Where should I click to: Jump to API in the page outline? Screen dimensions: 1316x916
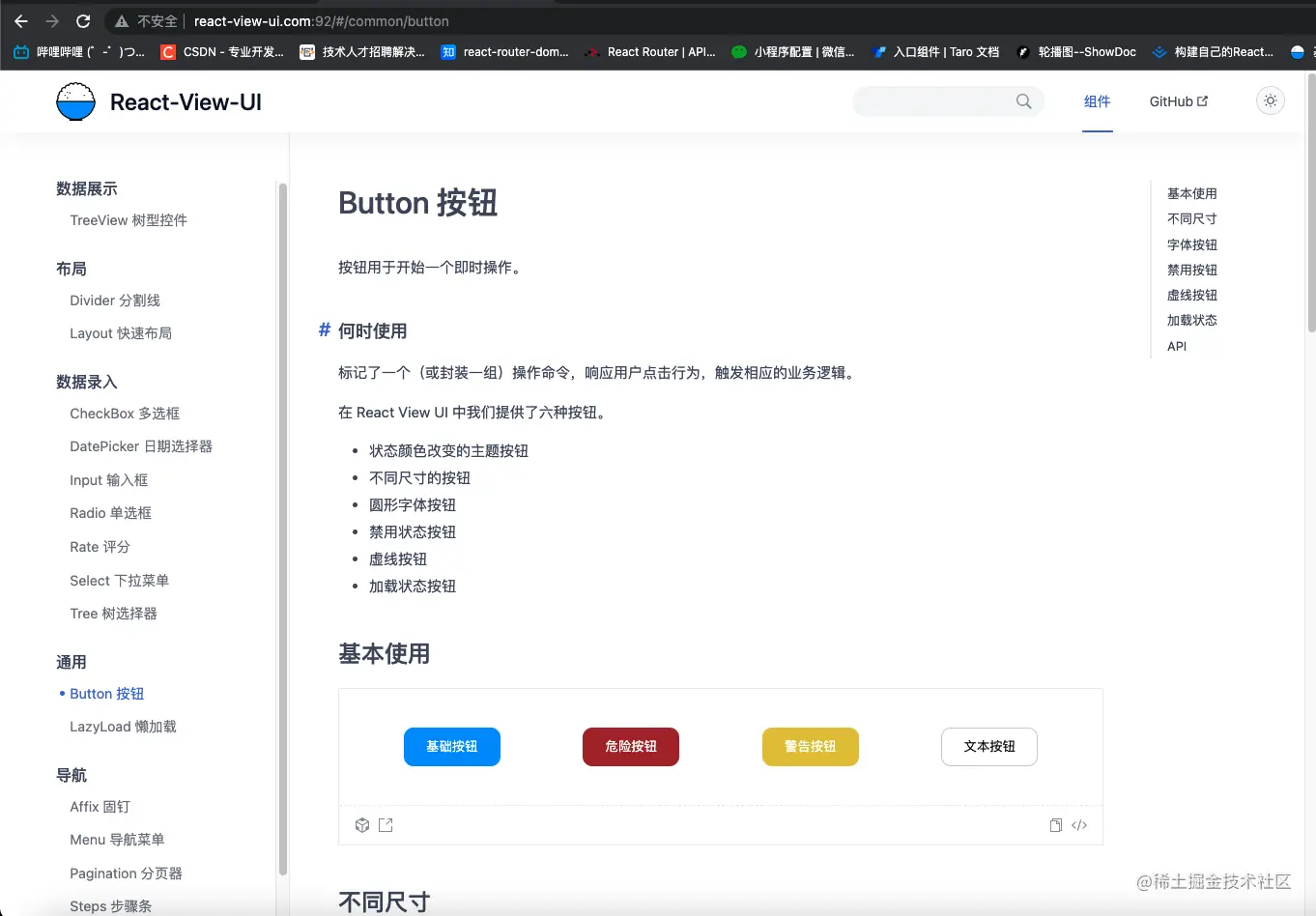coord(1177,346)
